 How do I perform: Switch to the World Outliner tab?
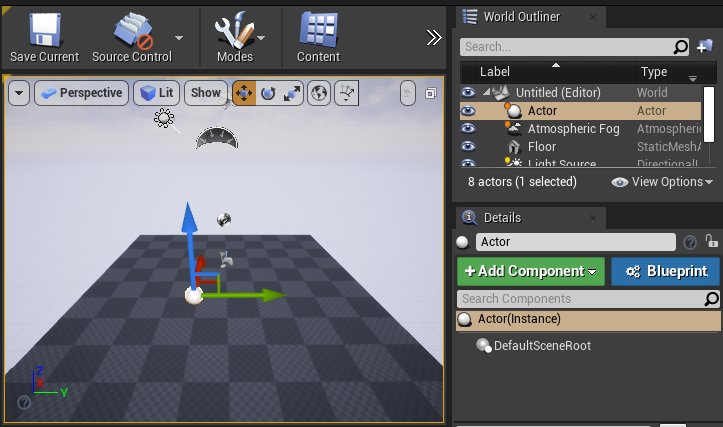[x=521, y=16]
